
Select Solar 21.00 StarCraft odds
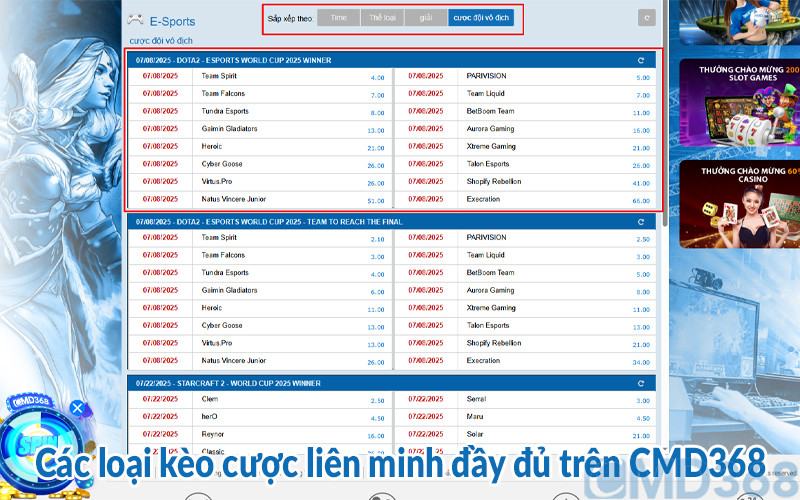coord(641,436)
